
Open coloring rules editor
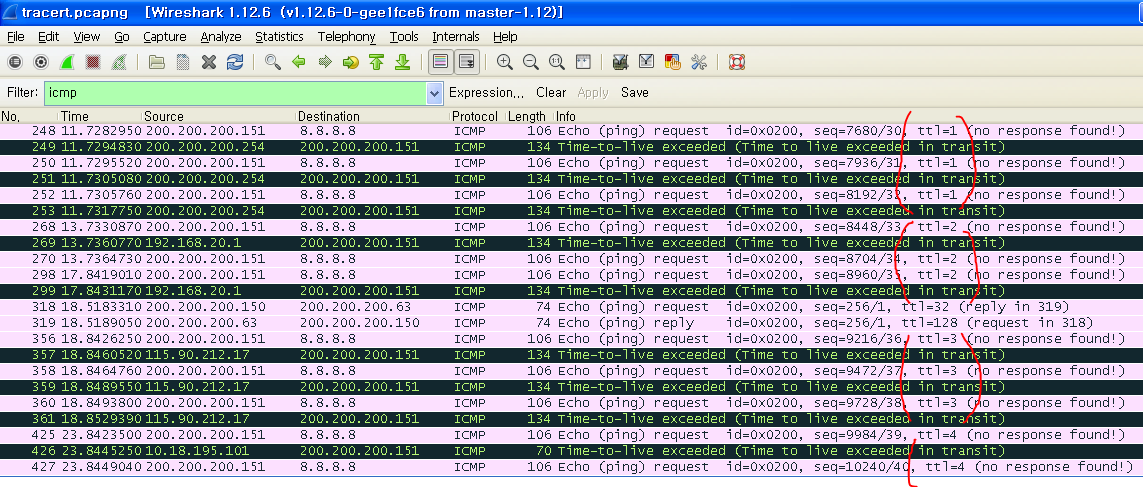tap(673, 63)
